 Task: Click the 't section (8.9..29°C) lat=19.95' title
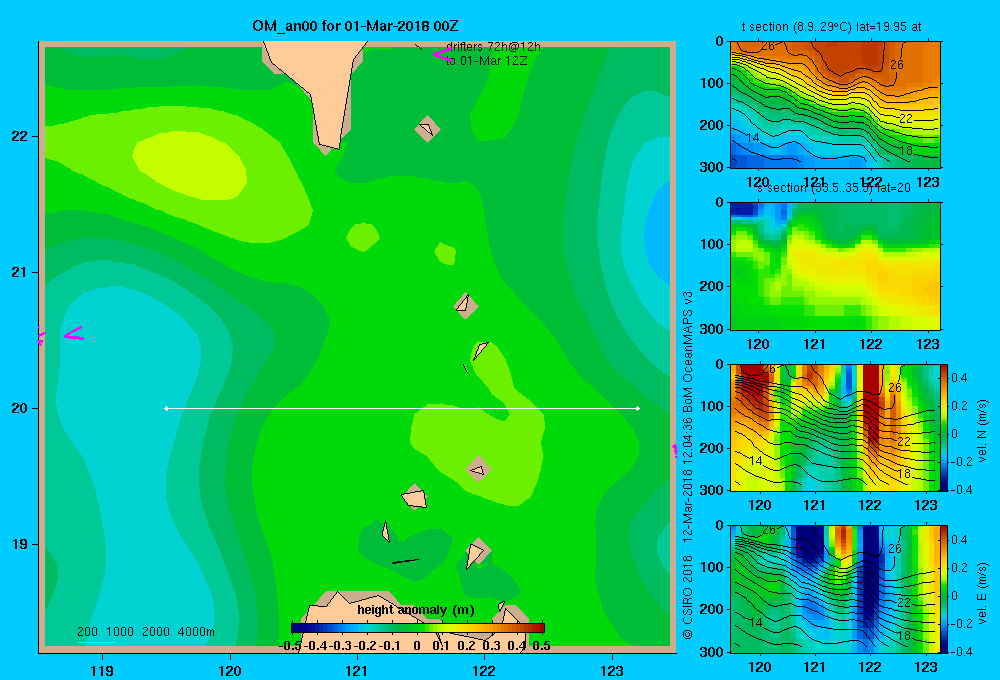coord(831,27)
